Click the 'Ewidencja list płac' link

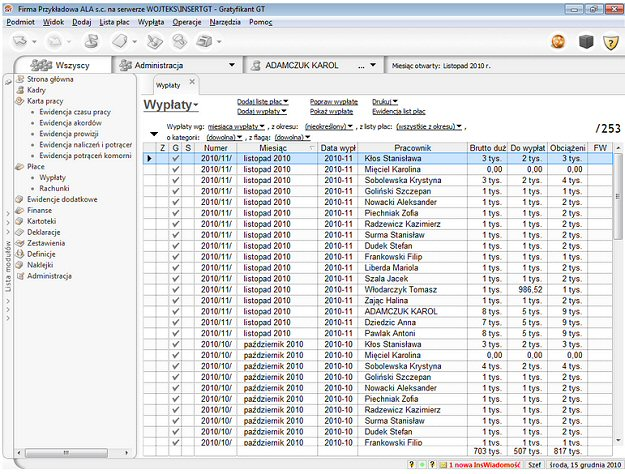point(398,111)
